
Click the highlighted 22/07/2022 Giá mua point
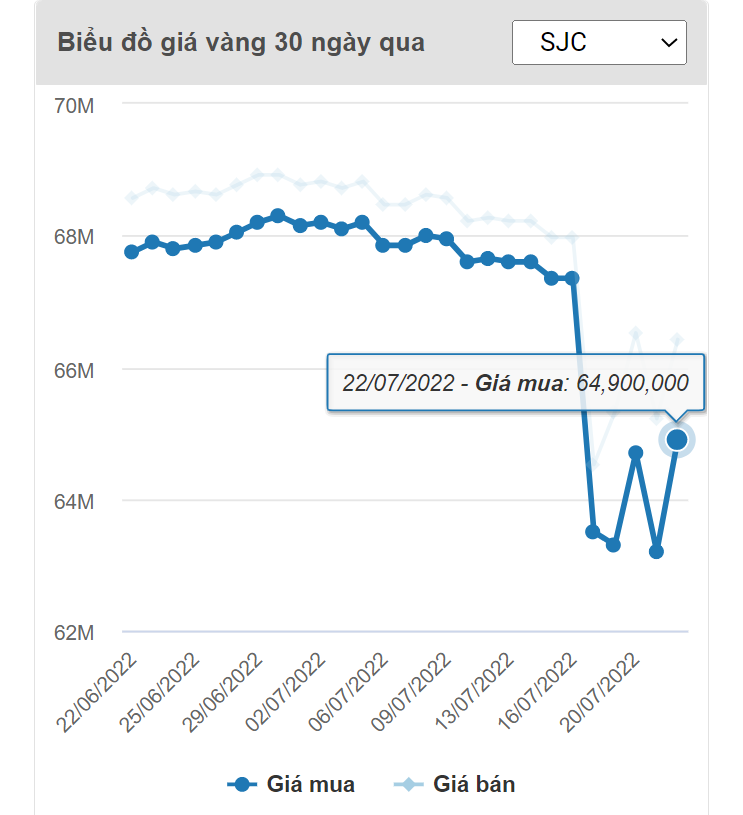(677, 439)
